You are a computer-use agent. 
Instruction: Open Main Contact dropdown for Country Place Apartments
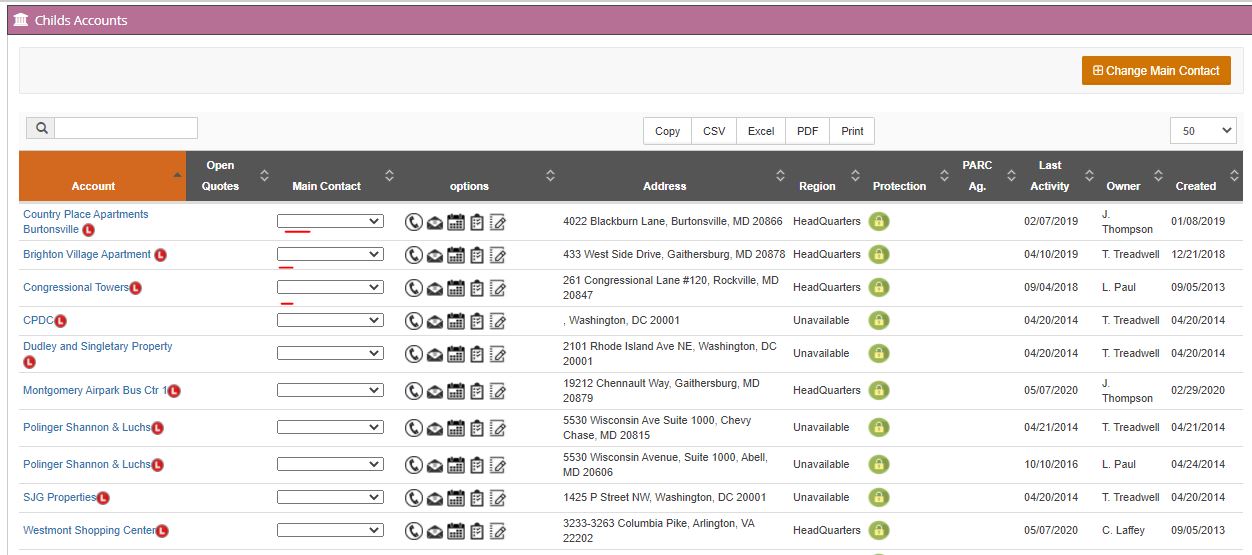[330, 221]
